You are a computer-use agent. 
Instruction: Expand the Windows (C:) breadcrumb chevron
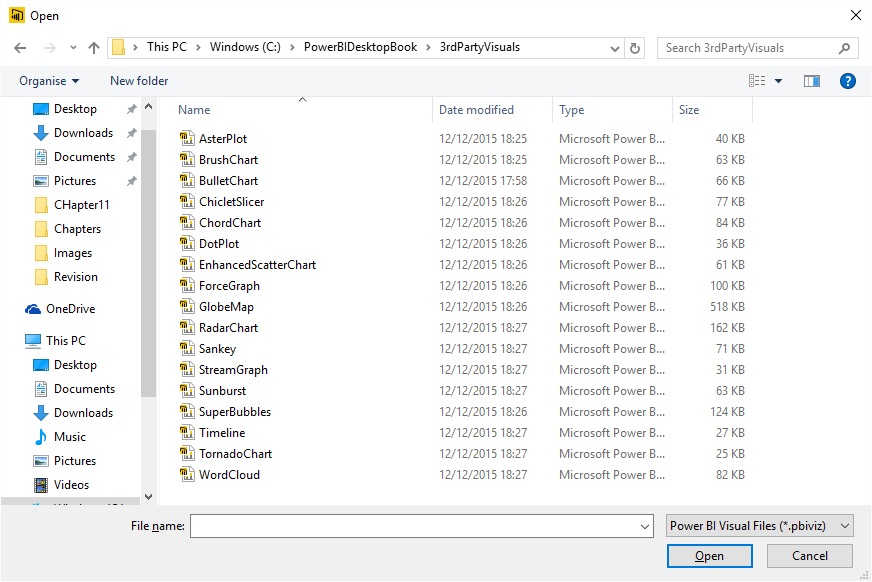292,48
